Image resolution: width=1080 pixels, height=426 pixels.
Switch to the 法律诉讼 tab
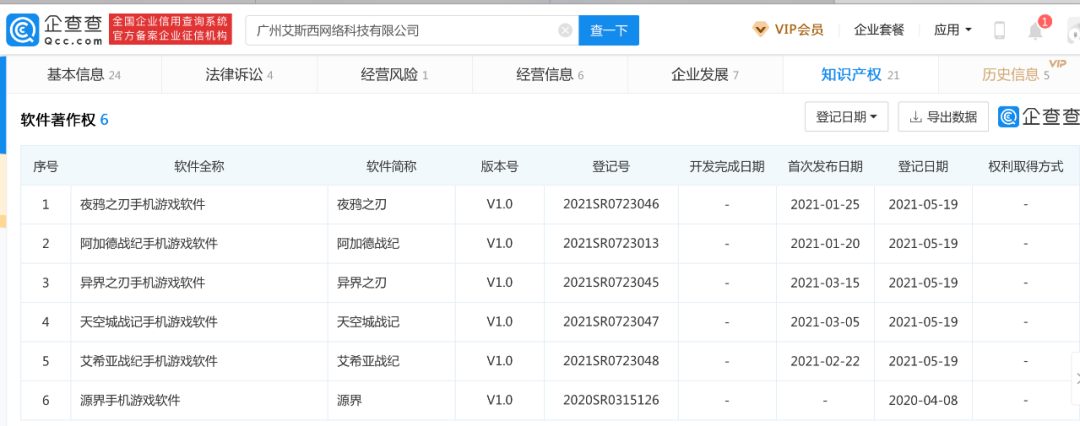(x=239, y=74)
